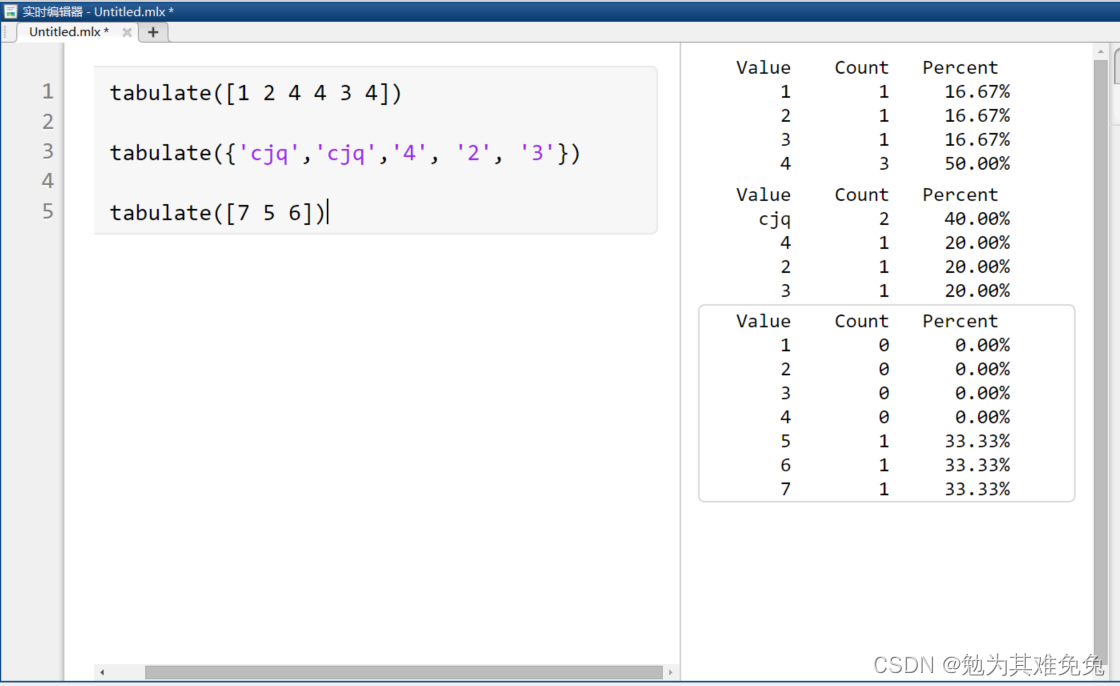Image resolution: width=1120 pixels, height=686 pixels.
Task: Click line number 5 in the gutter
Action: [47, 211]
